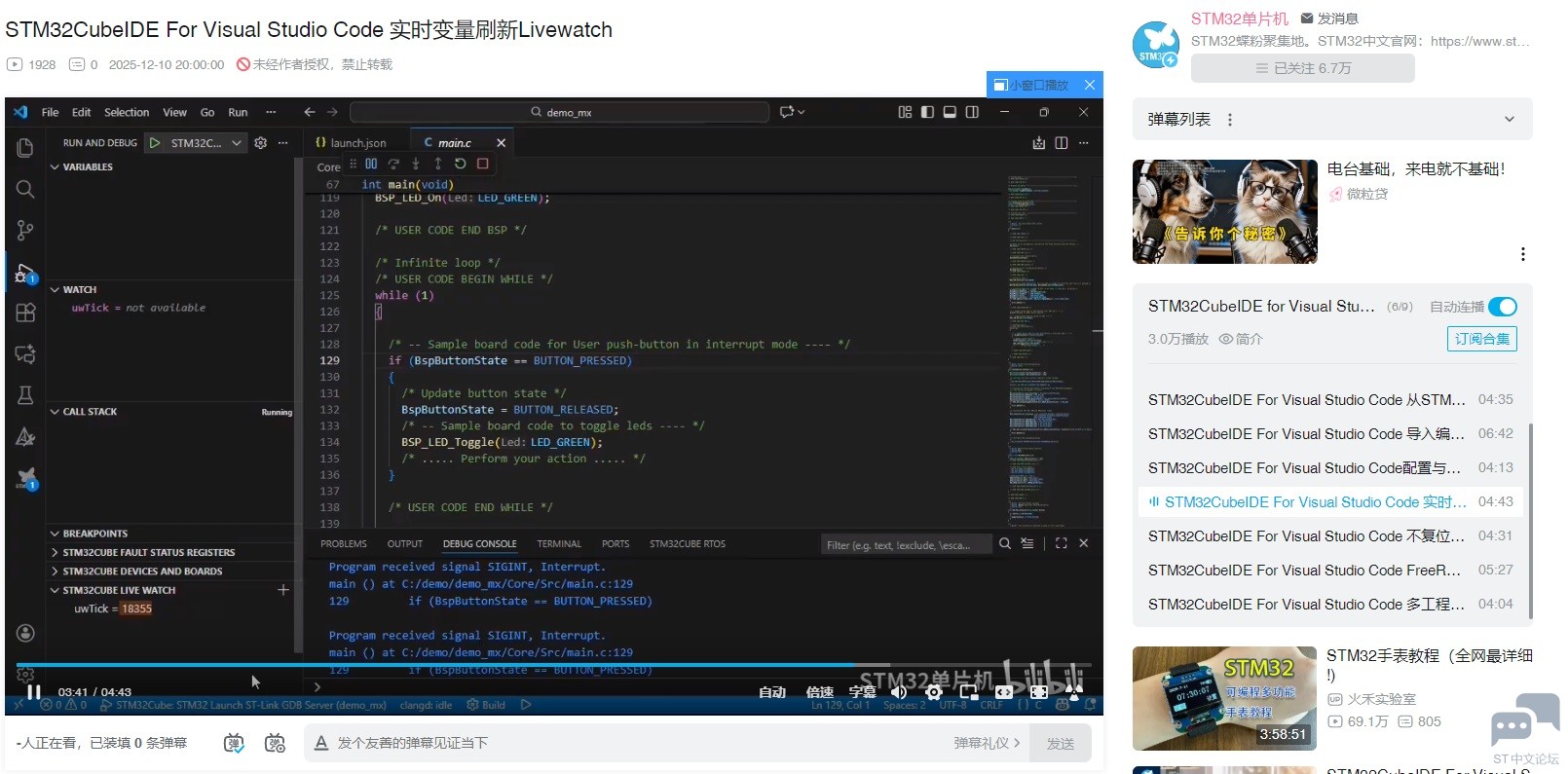Open launch.json via the debug gear icon
1568x774 pixels.
click(x=260, y=143)
